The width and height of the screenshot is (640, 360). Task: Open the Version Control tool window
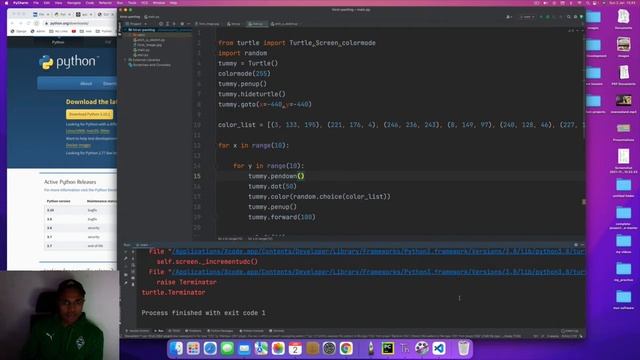(x=138, y=331)
